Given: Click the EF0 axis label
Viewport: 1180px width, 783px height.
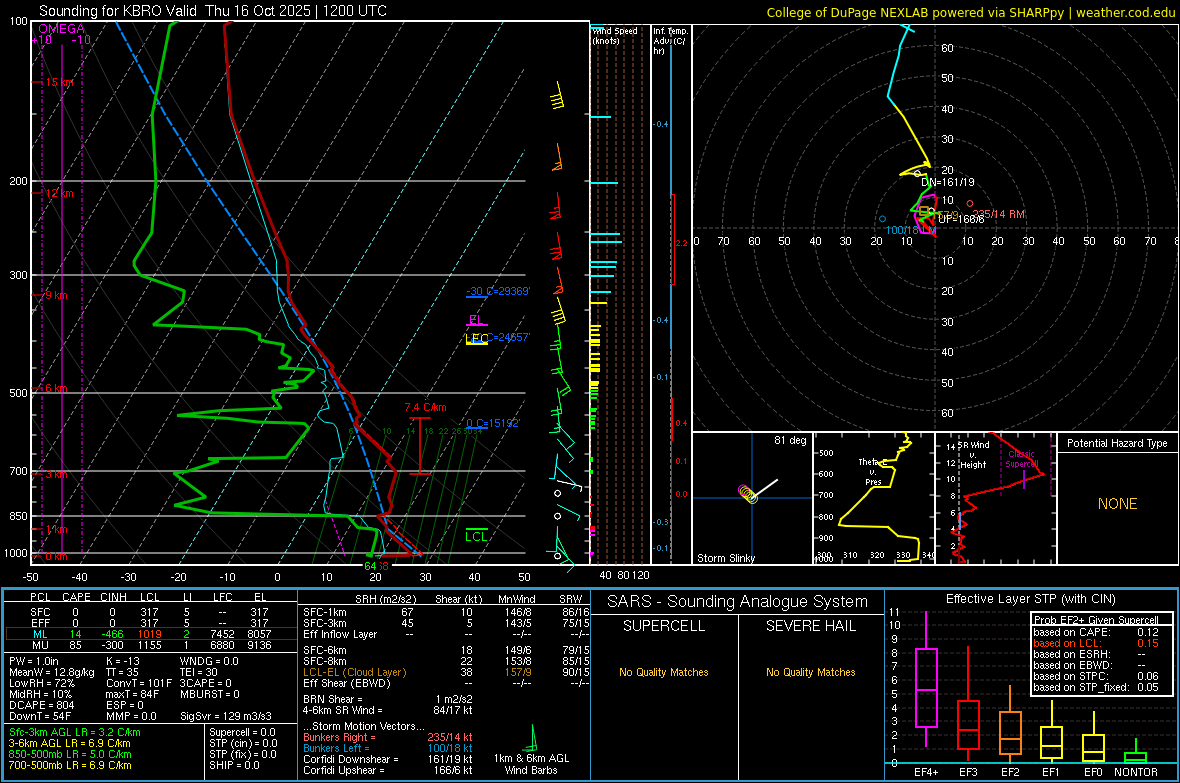Looking at the screenshot, I should pyautogui.click(x=1093, y=772).
